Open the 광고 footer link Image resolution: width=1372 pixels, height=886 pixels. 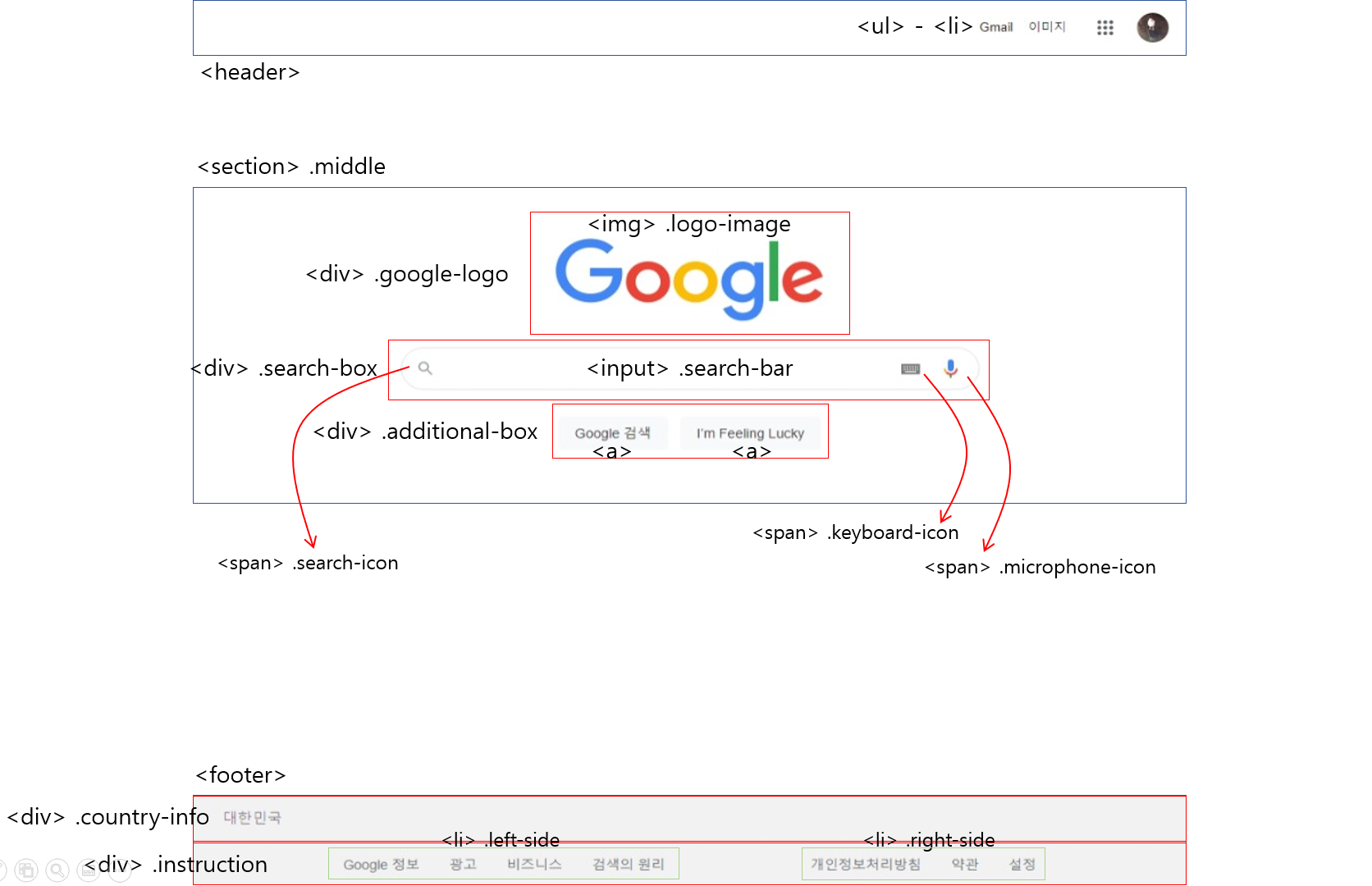coord(463,864)
